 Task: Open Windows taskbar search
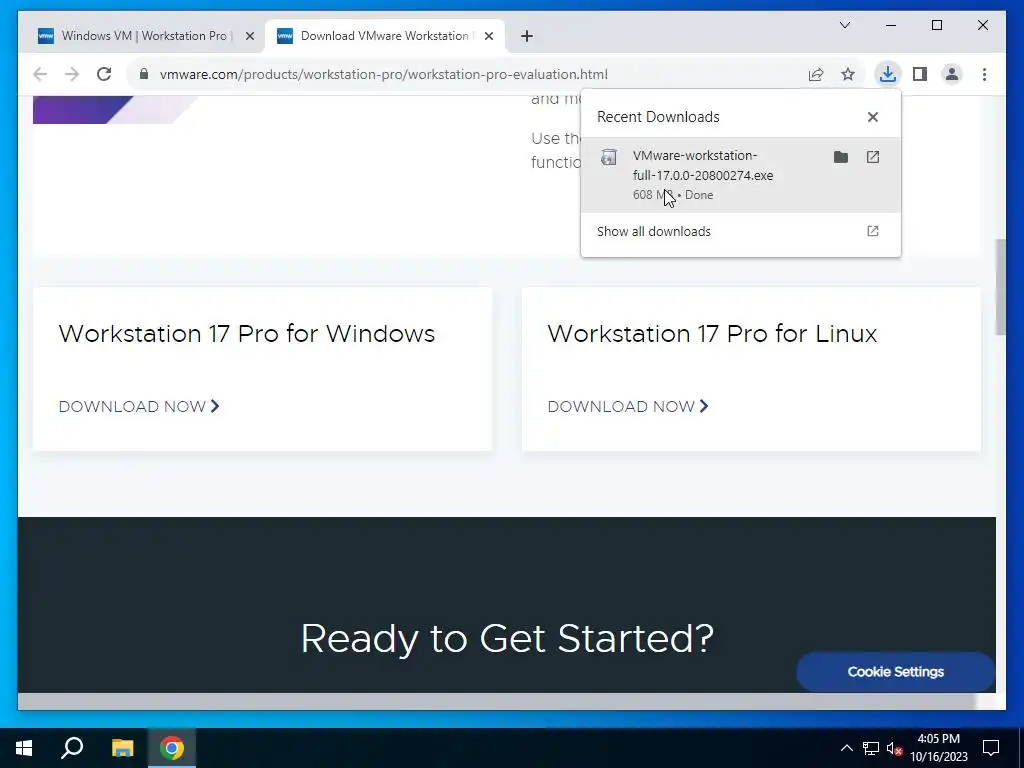(72, 748)
